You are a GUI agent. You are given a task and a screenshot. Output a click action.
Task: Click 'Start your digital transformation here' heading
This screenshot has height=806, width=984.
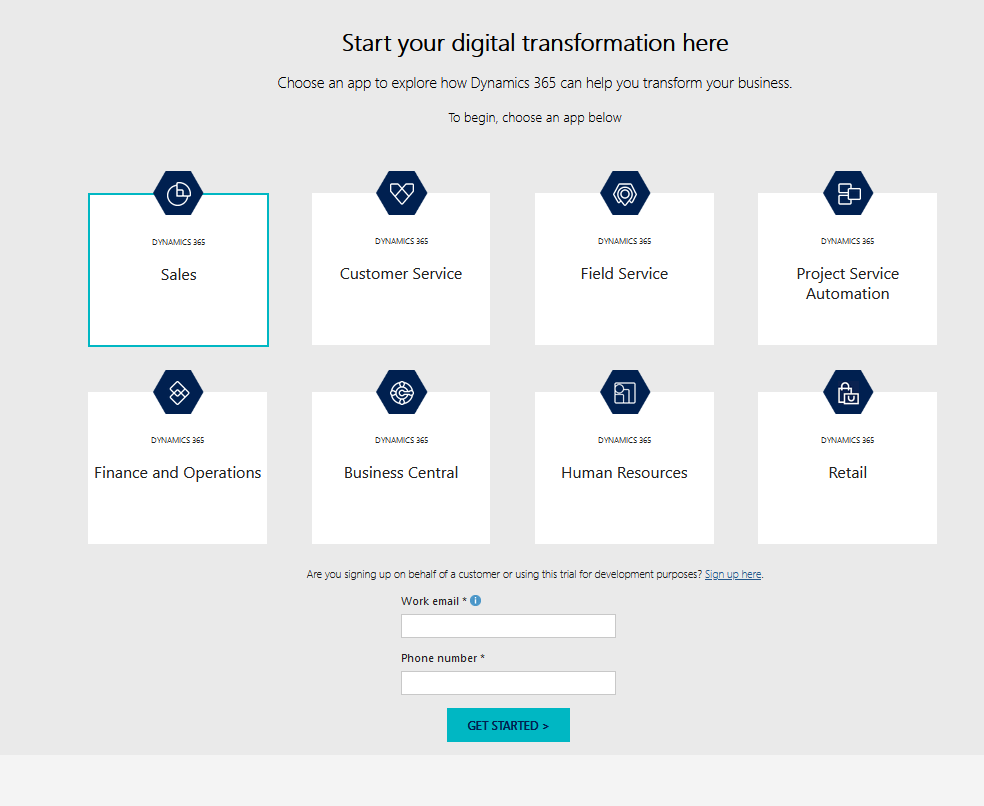(x=535, y=43)
